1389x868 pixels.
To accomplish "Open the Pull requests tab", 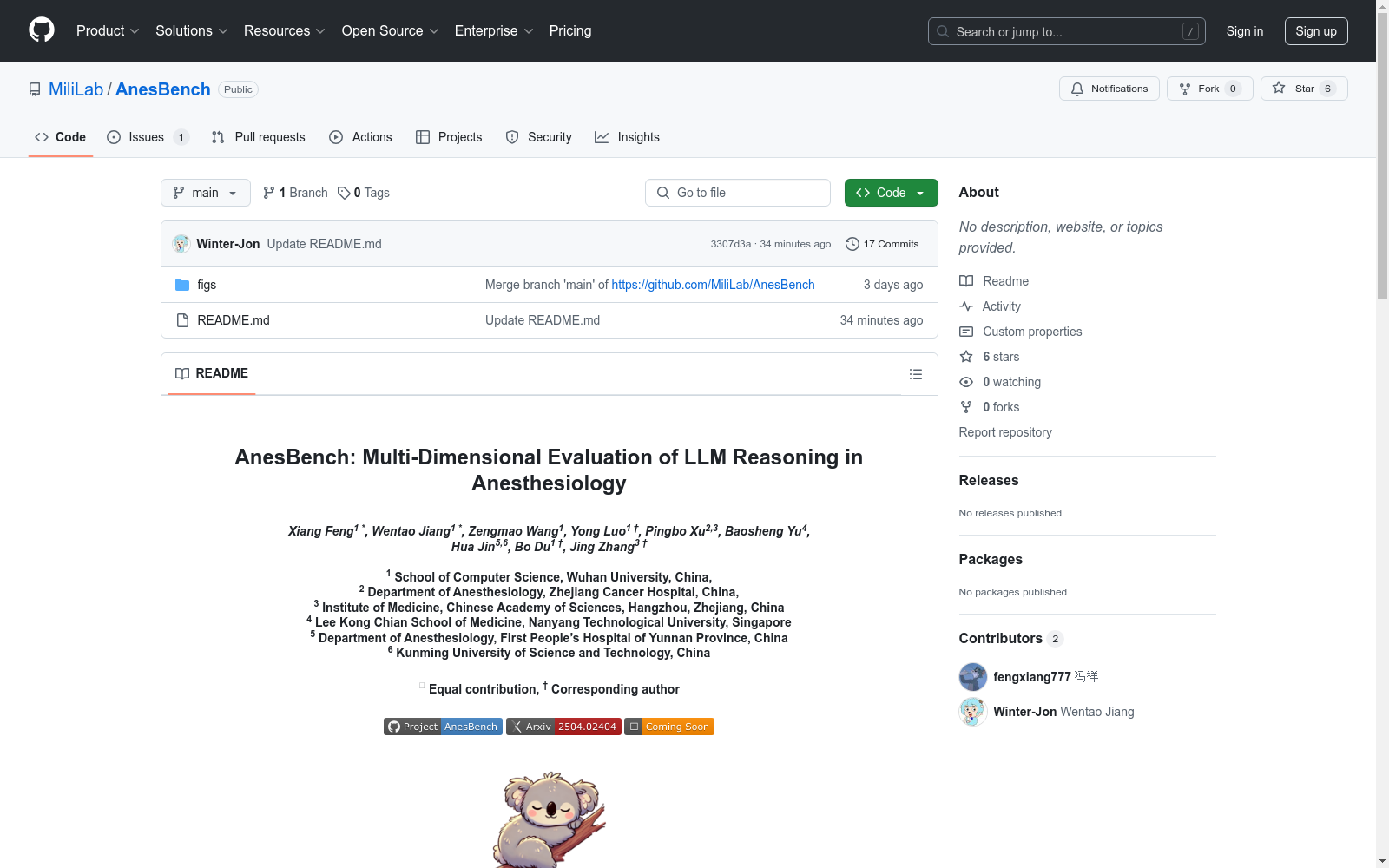I will coord(258,137).
